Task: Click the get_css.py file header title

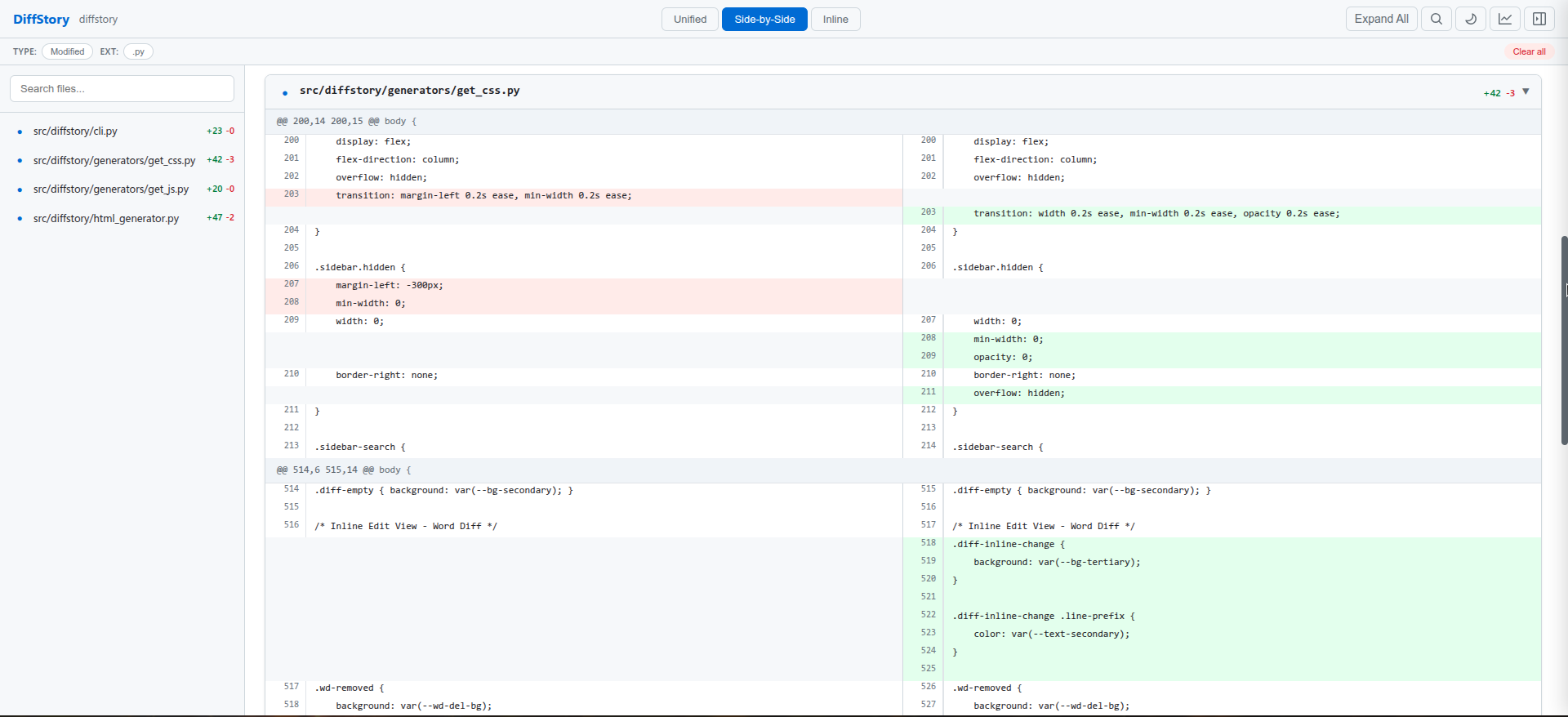Action: pos(409,91)
